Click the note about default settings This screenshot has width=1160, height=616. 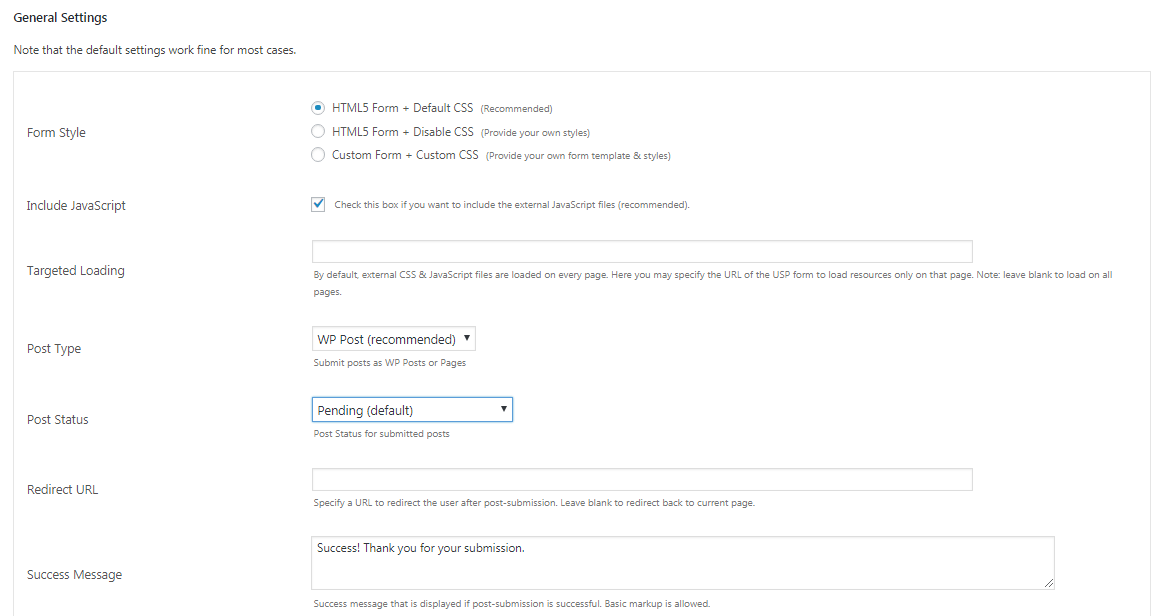click(155, 50)
